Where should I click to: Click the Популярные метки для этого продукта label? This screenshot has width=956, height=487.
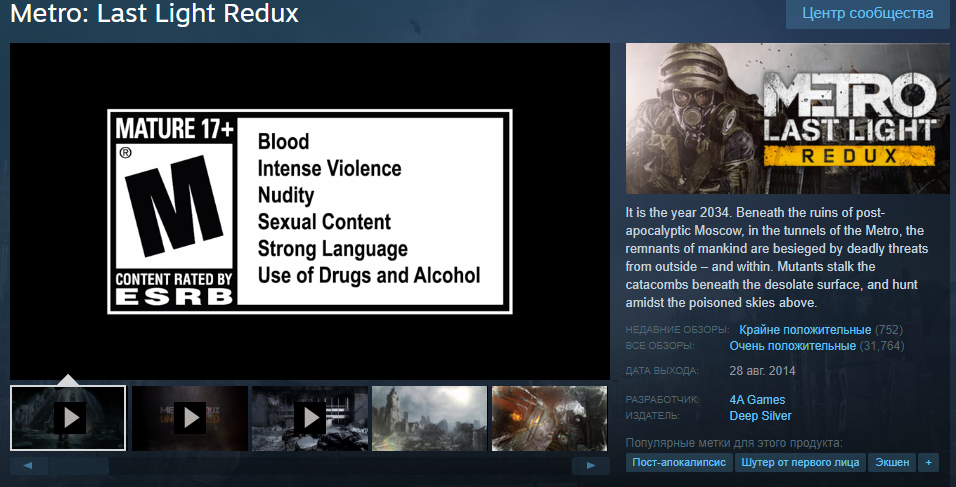point(734,443)
